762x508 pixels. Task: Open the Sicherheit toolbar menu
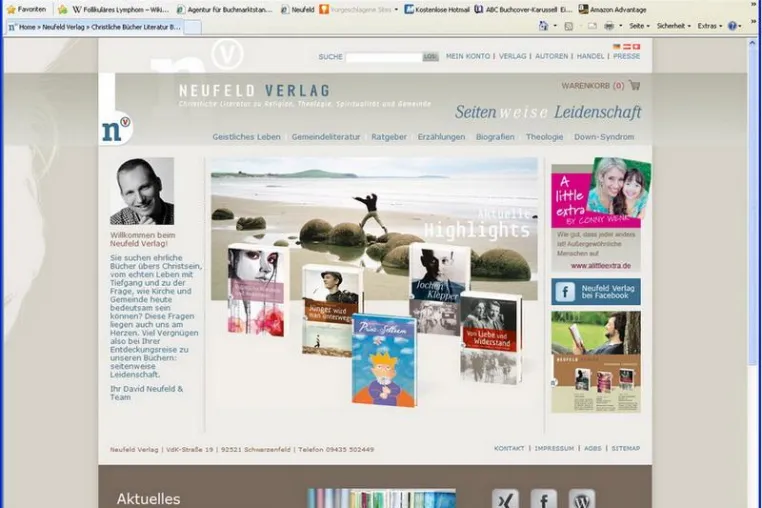coord(674,26)
